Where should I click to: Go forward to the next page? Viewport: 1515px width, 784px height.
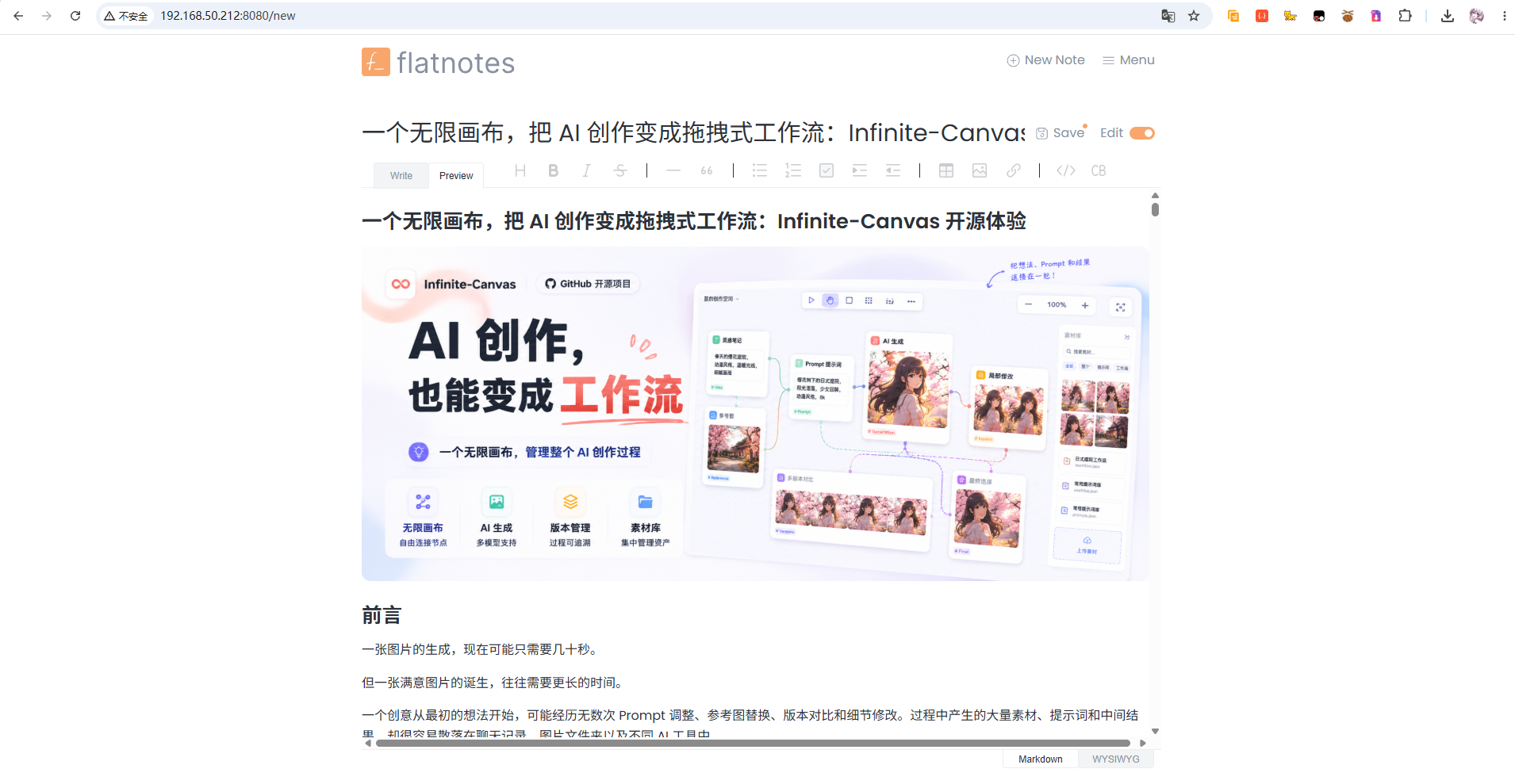47,16
